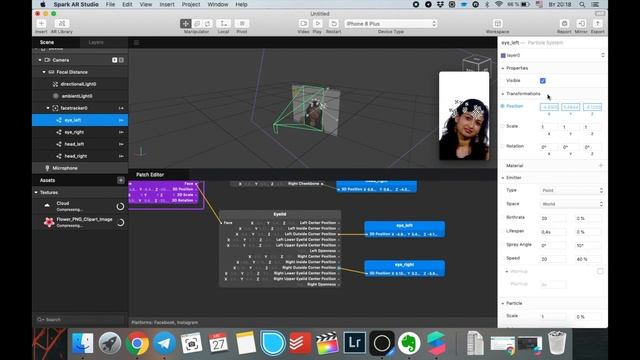Open Evernote from the Dock
640x360 pixels.
409,343
